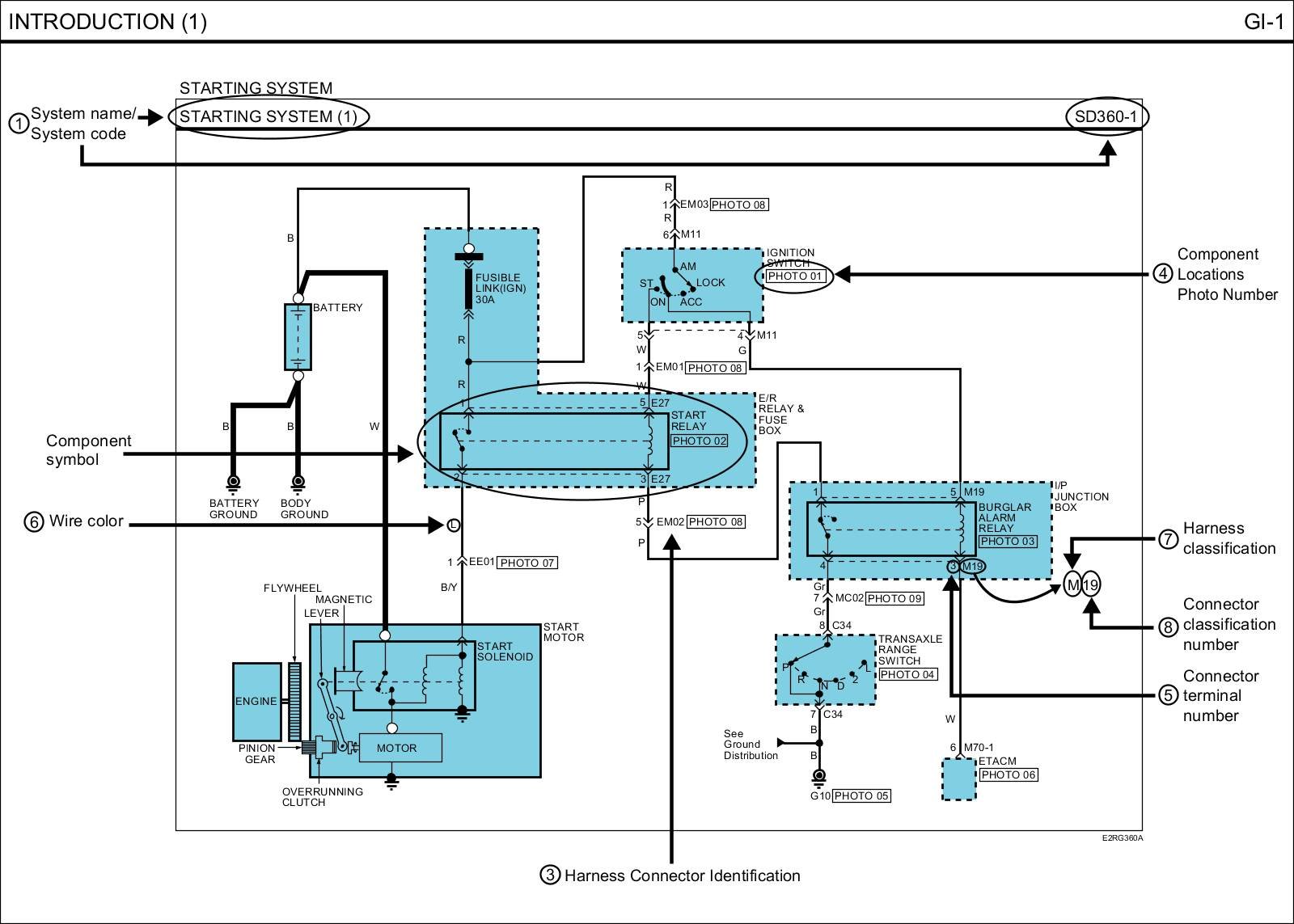Open PHOTO 06 under ETACM label
This screenshot has width=1294, height=924.
(1008, 774)
